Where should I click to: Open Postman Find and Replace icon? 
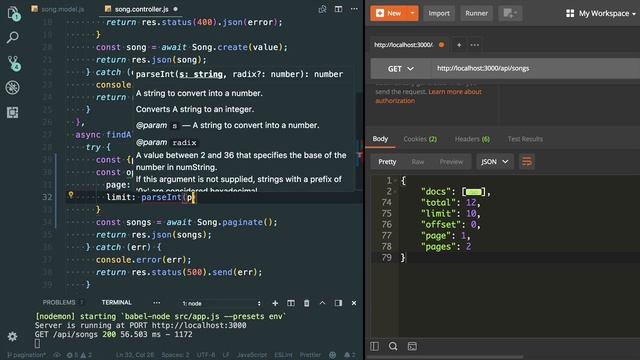coord(393,347)
